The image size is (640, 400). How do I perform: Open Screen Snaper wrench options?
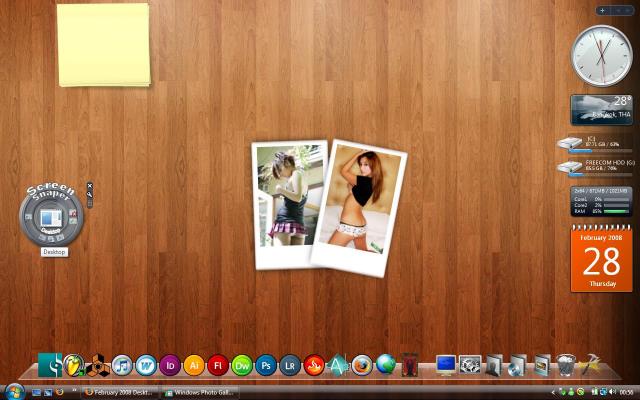tap(90, 194)
